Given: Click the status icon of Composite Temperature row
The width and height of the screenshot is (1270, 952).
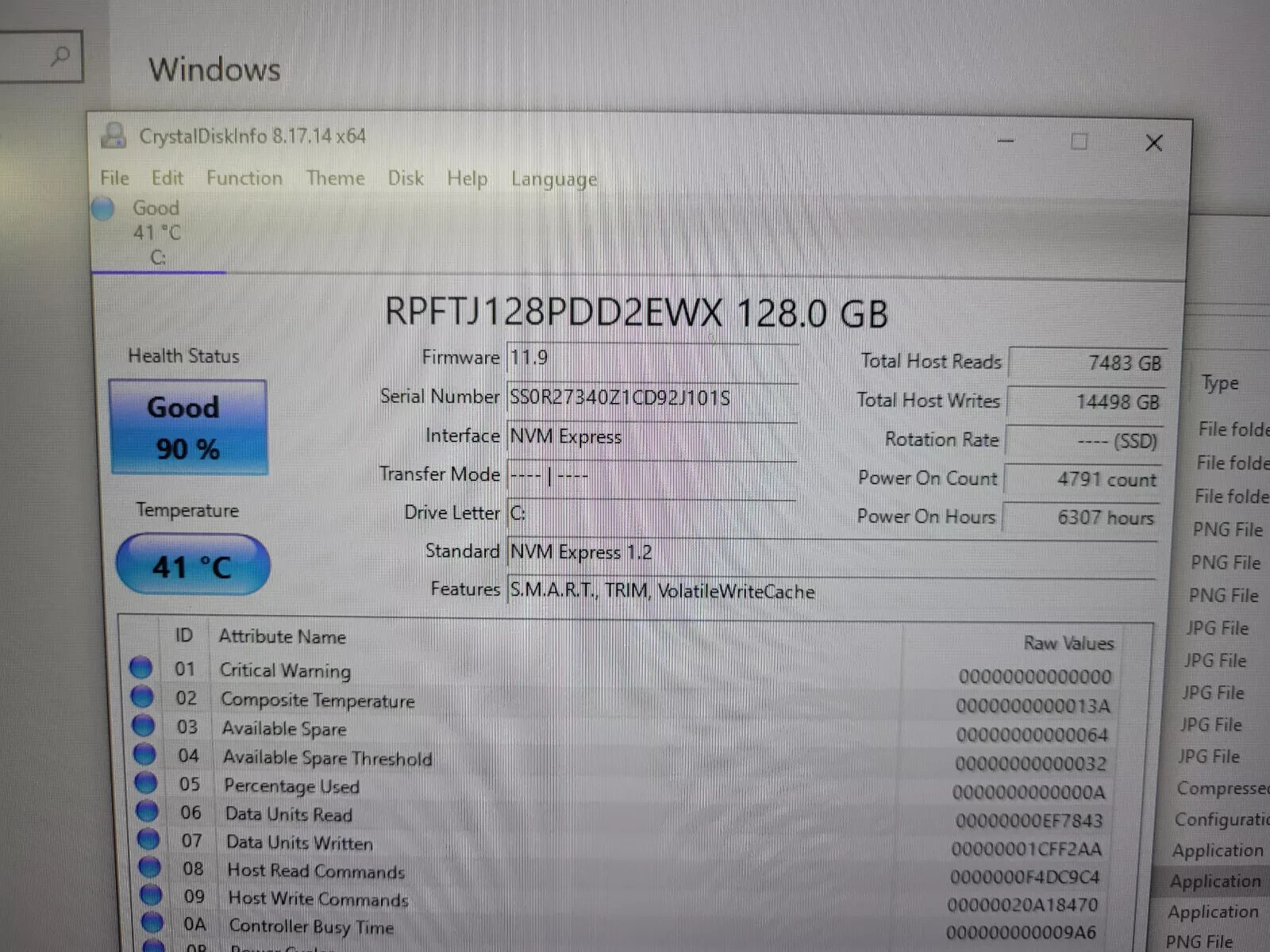Looking at the screenshot, I should [142, 697].
